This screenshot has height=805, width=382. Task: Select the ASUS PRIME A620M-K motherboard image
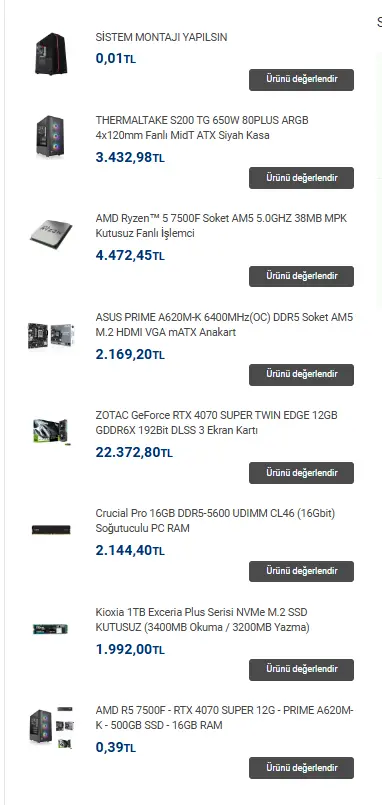point(51,336)
